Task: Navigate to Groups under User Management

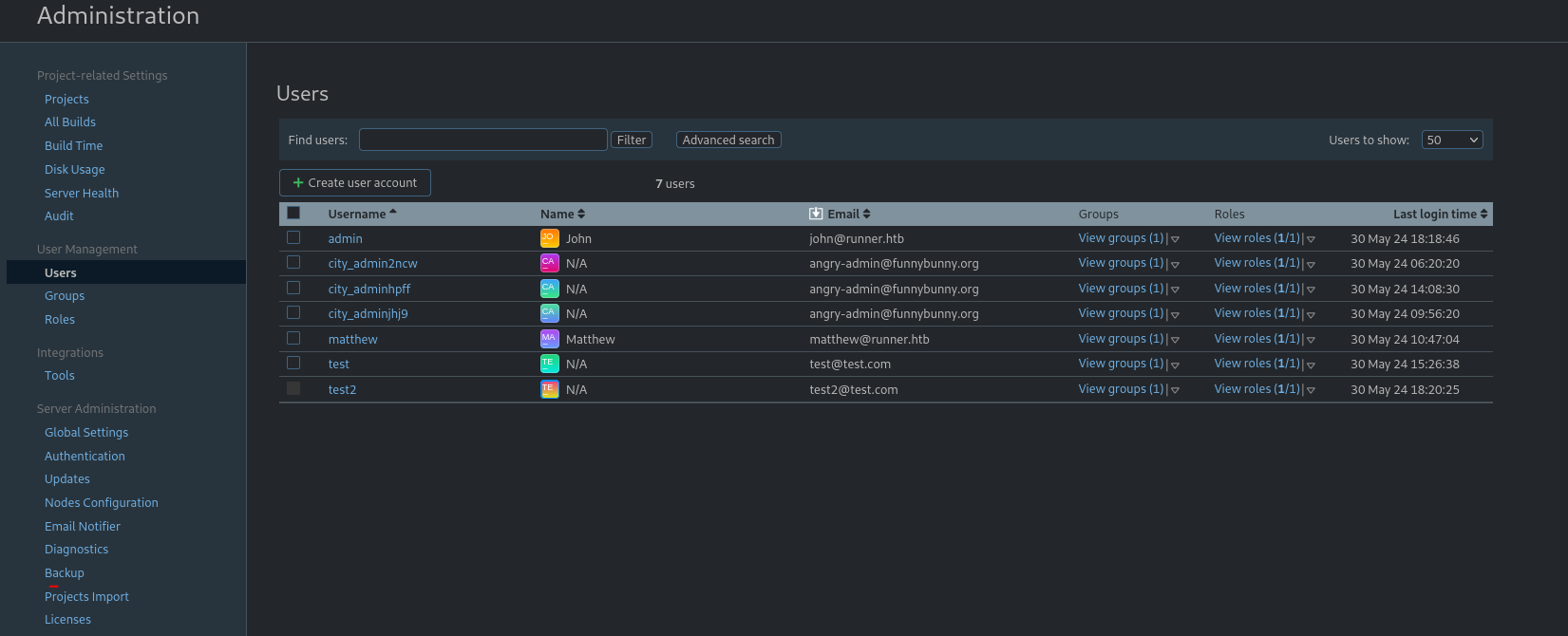Action: click(x=65, y=295)
